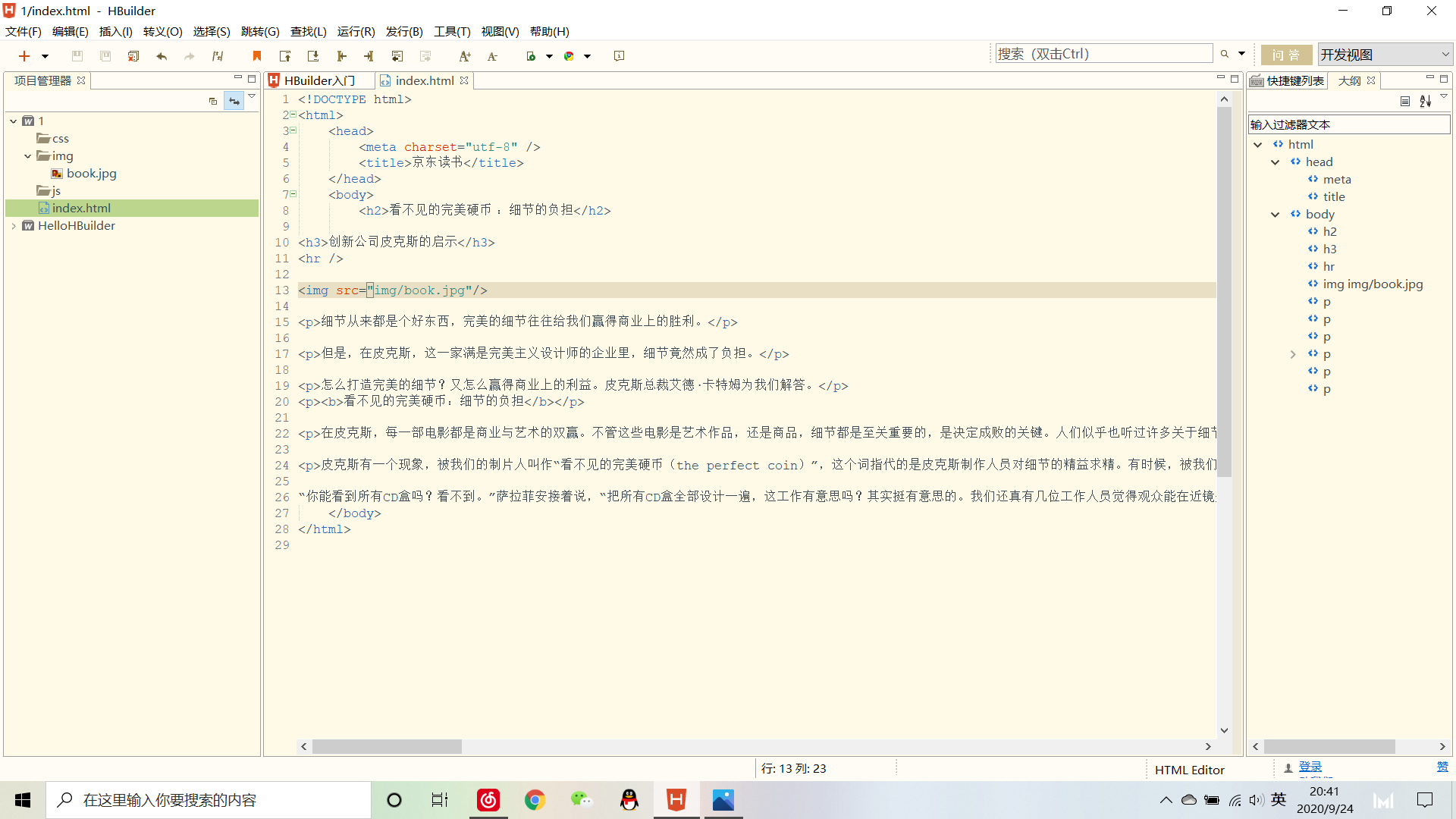Click the 问答 Q&A button
1456x819 pixels.
[x=1286, y=55]
